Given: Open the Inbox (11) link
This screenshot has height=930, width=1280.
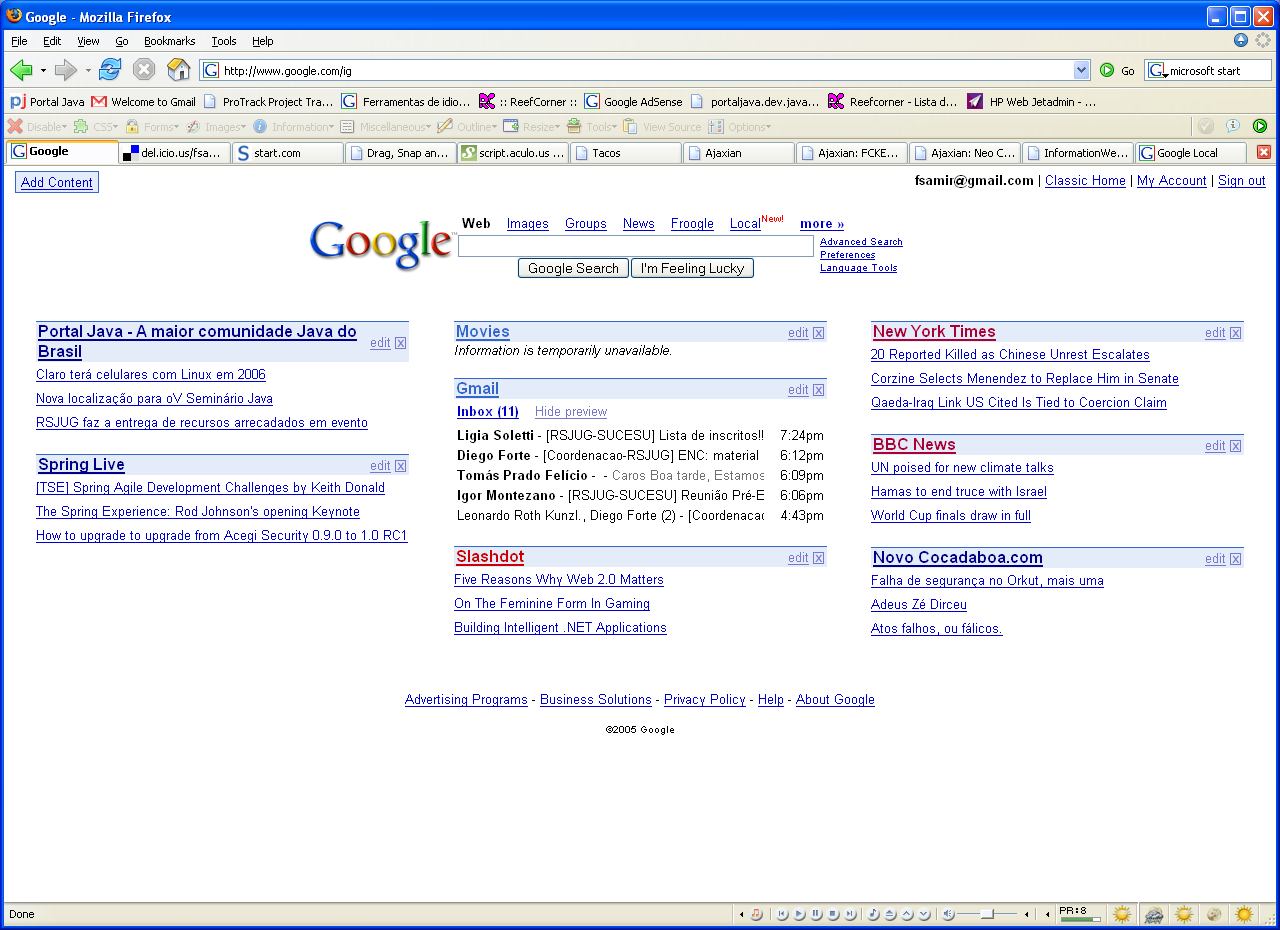Looking at the screenshot, I should click(x=488, y=412).
